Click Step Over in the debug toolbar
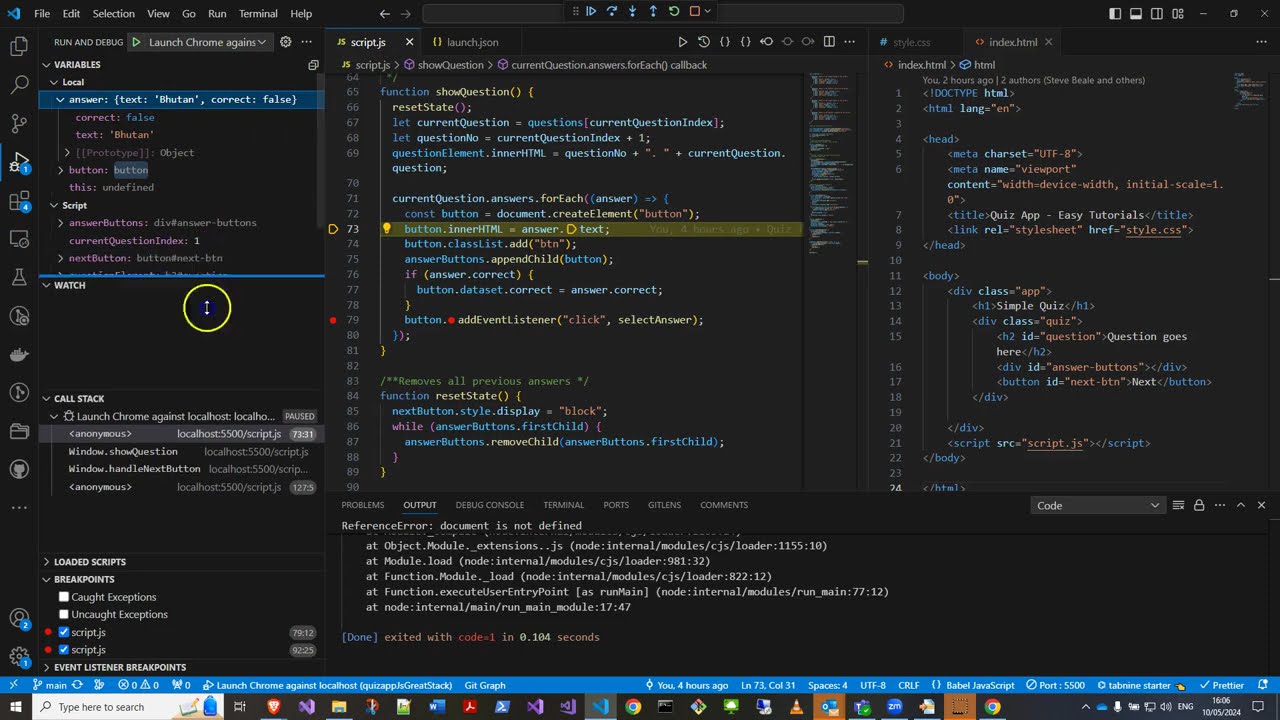This screenshot has height=720, width=1280. click(612, 12)
